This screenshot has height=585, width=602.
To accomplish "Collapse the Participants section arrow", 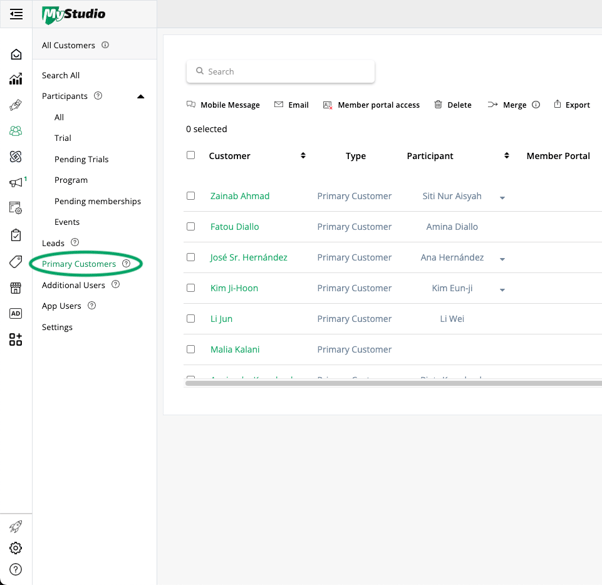I will coord(140,97).
